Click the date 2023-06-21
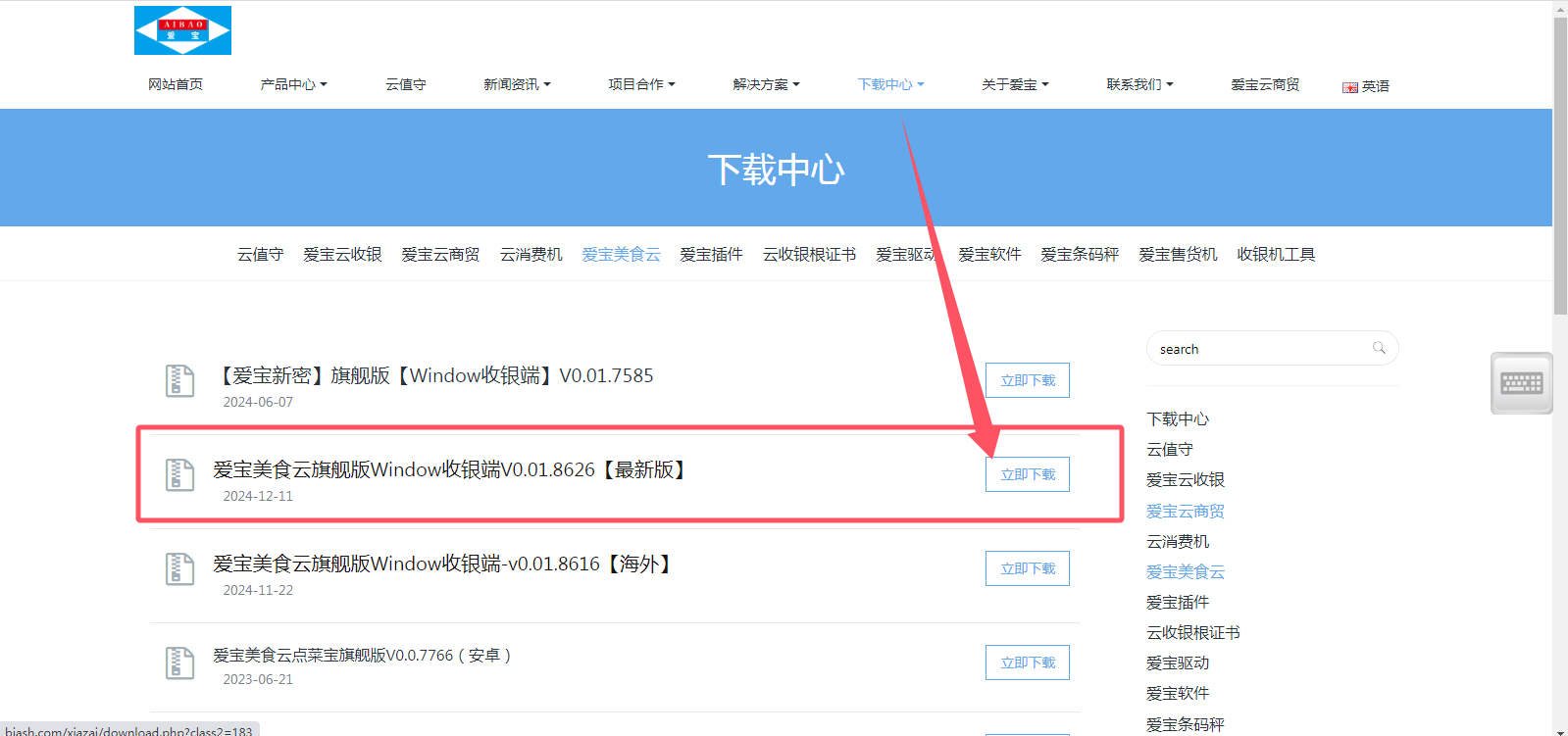 click(258, 679)
